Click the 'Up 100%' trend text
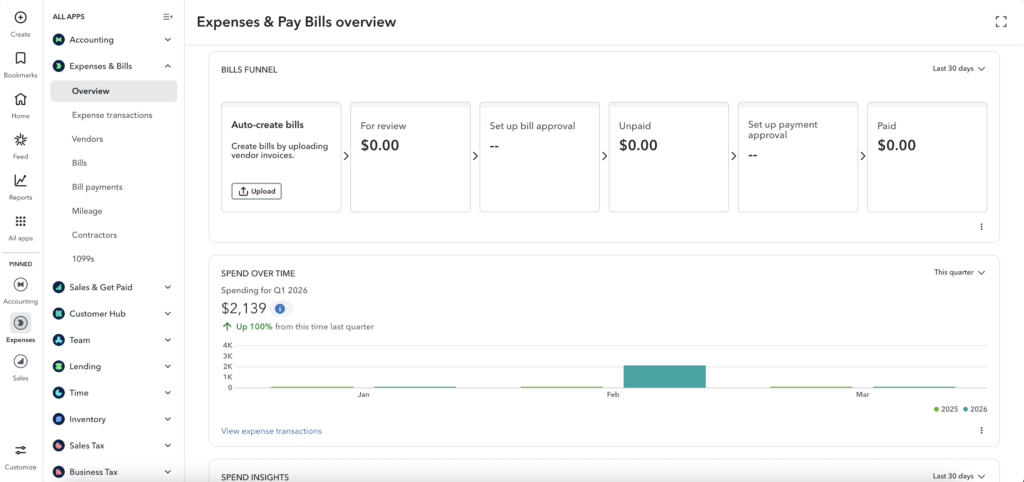Viewport: 1024px width, 482px height. (255, 327)
